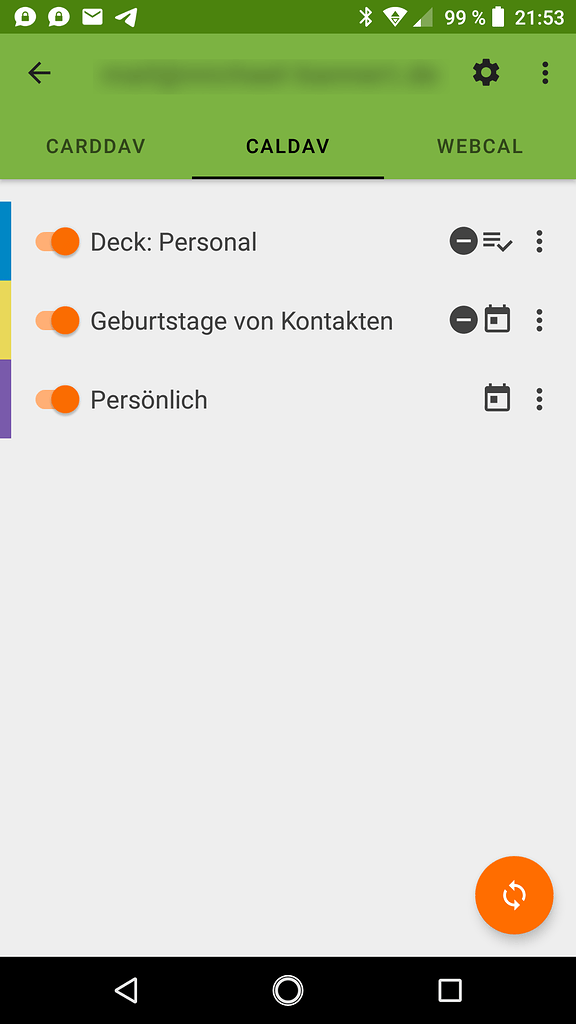The image size is (576, 1024).
Task: Click the read-only icon on Geburtstage von Kontakten
Action: coord(463,320)
